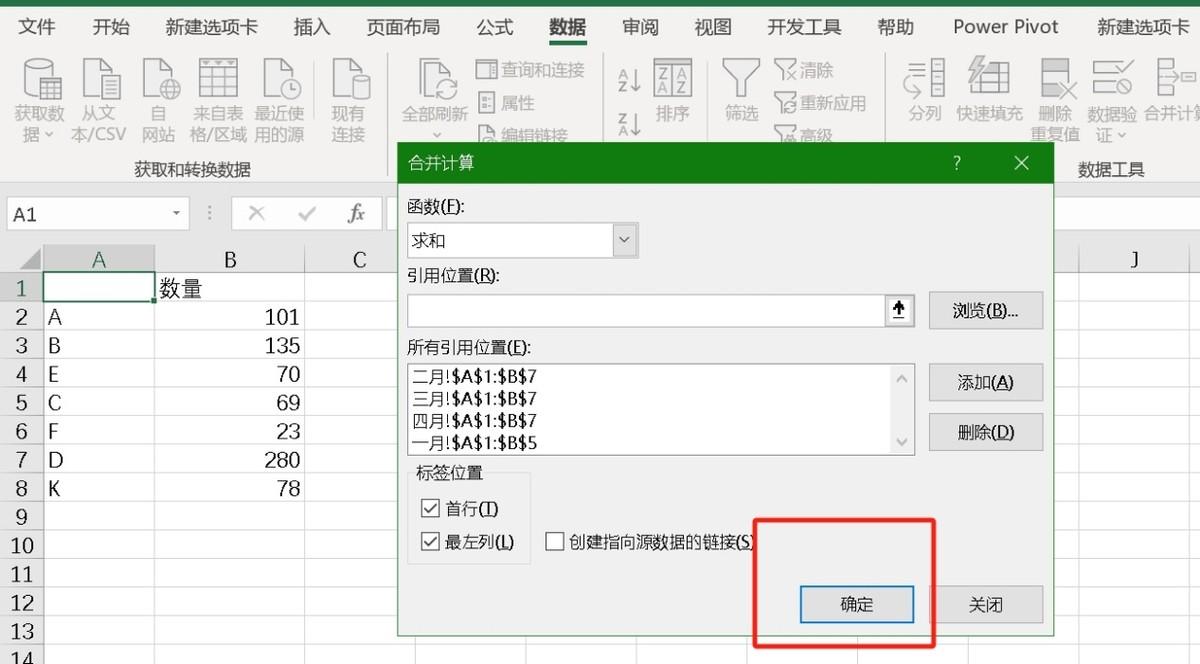Click the collapse-dialog arrow beside 引用位置
1200x664 pixels.
(x=899, y=311)
